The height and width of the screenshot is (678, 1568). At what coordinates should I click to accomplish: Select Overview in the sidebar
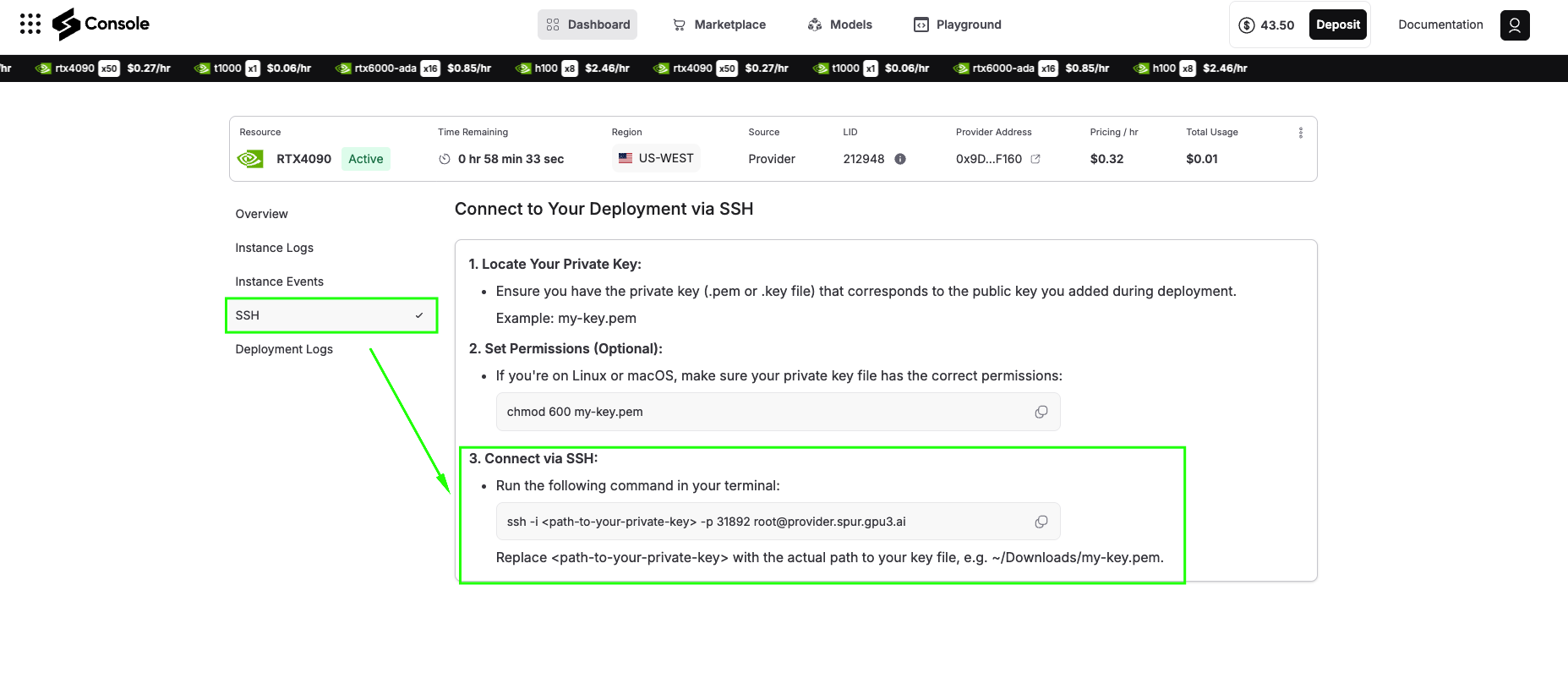point(261,214)
